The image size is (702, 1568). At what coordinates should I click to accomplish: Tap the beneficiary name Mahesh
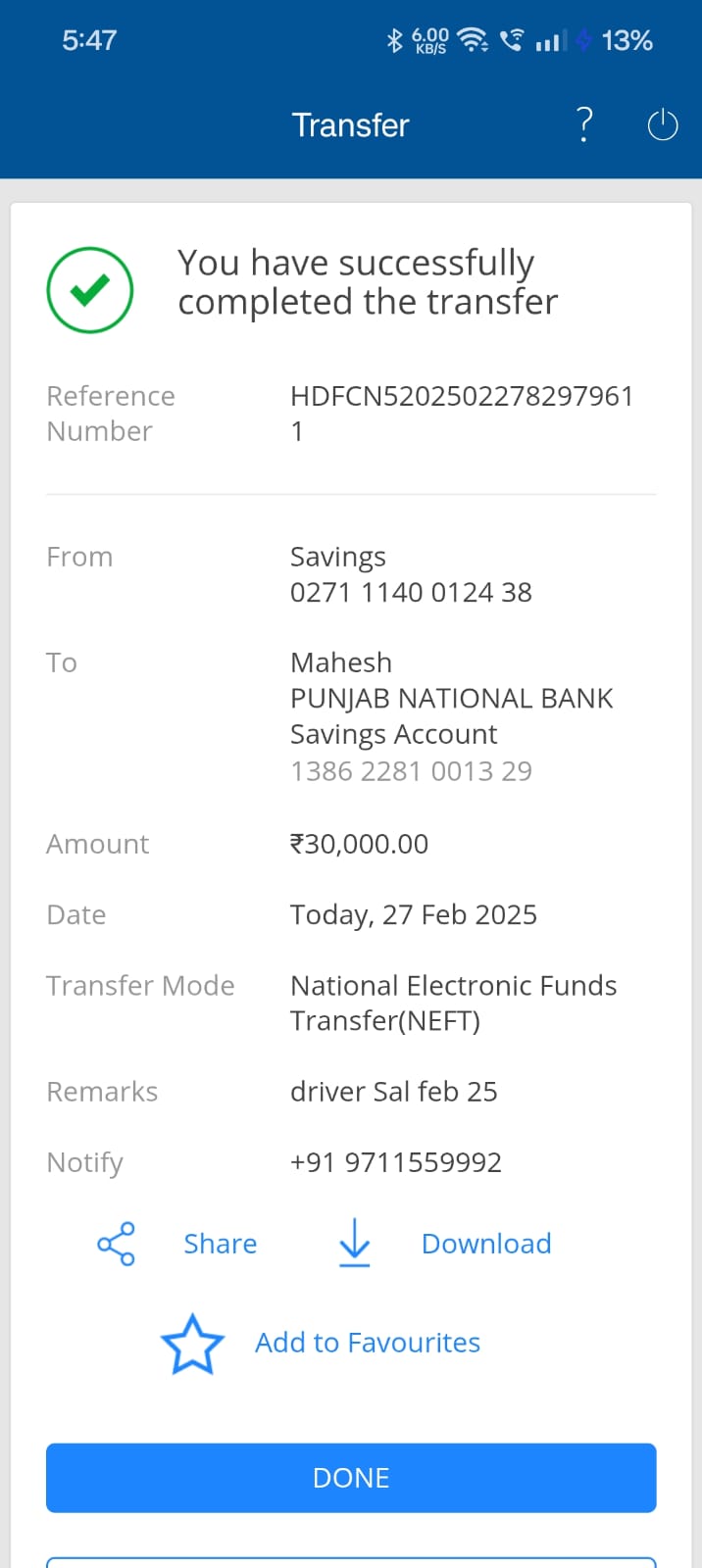(x=341, y=662)
